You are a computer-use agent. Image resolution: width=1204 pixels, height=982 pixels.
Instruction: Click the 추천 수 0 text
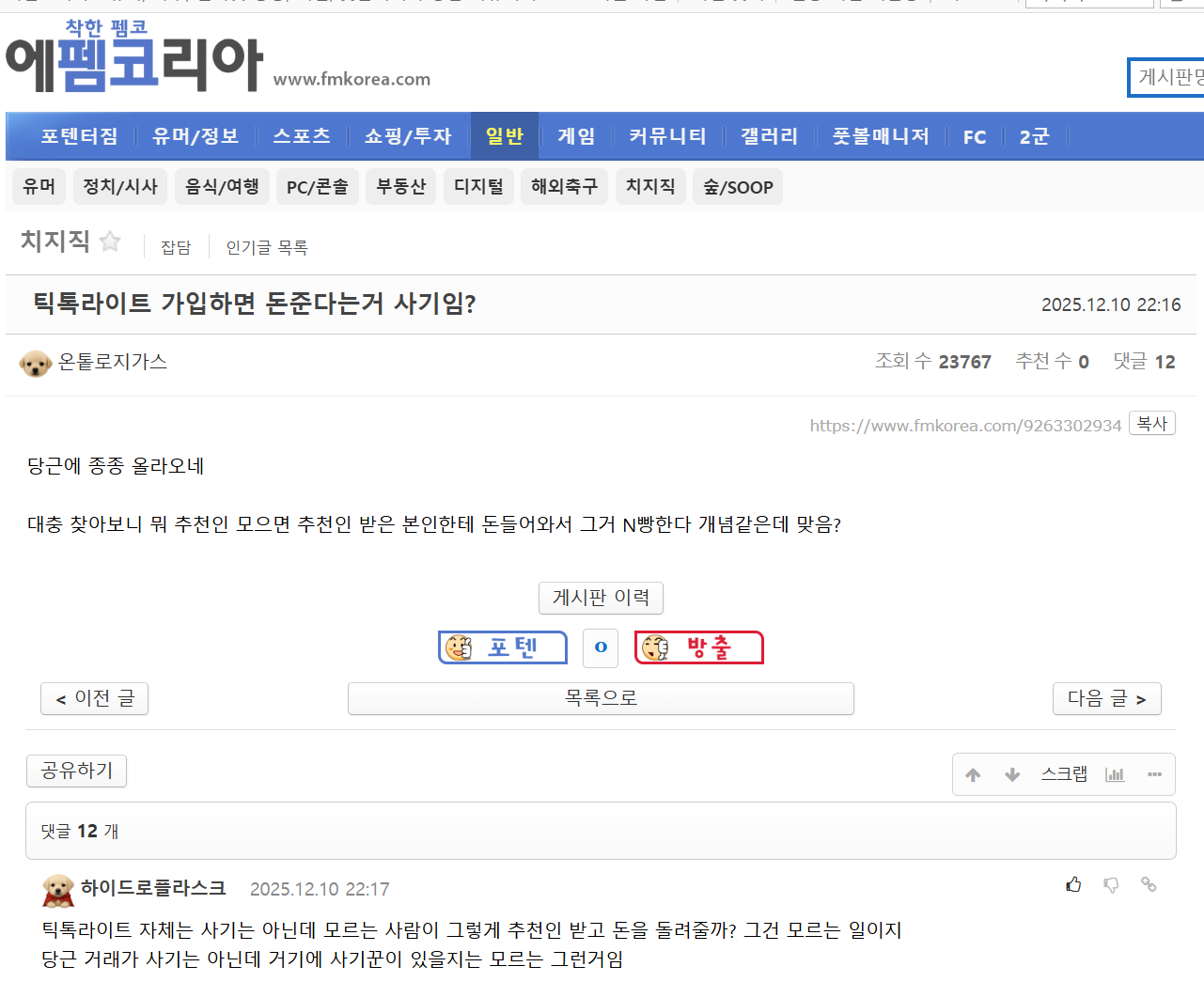[1052, 362]
